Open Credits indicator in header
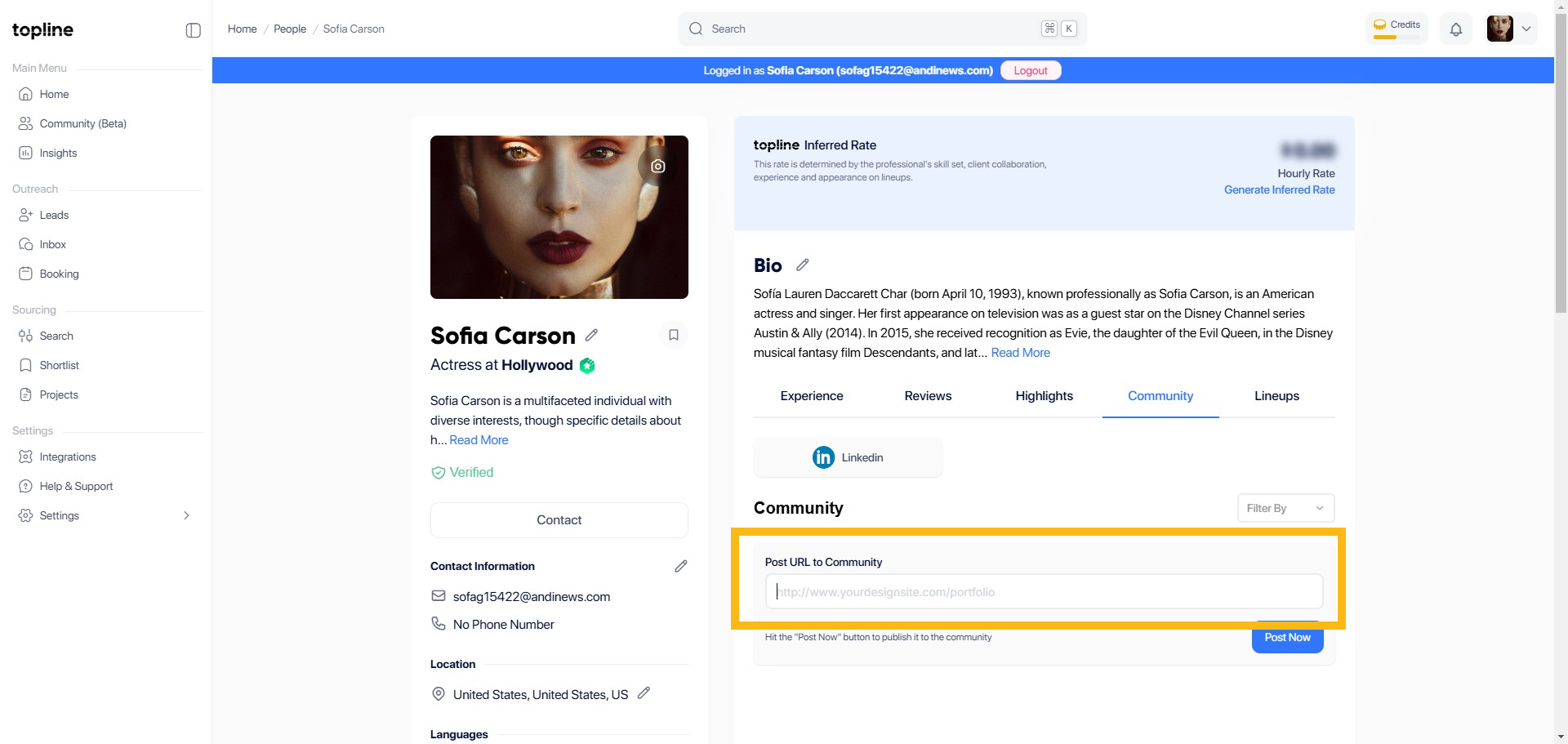1568x744 pixels. [x=1396, y=29]
